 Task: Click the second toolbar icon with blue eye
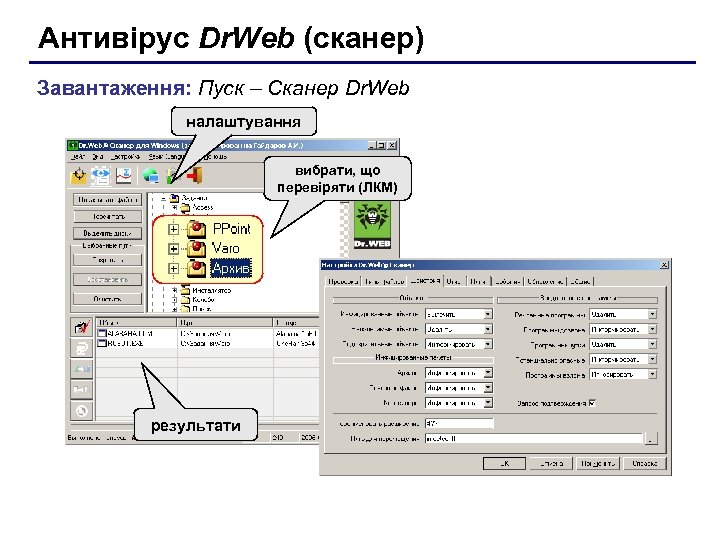[x=101, y=175]
